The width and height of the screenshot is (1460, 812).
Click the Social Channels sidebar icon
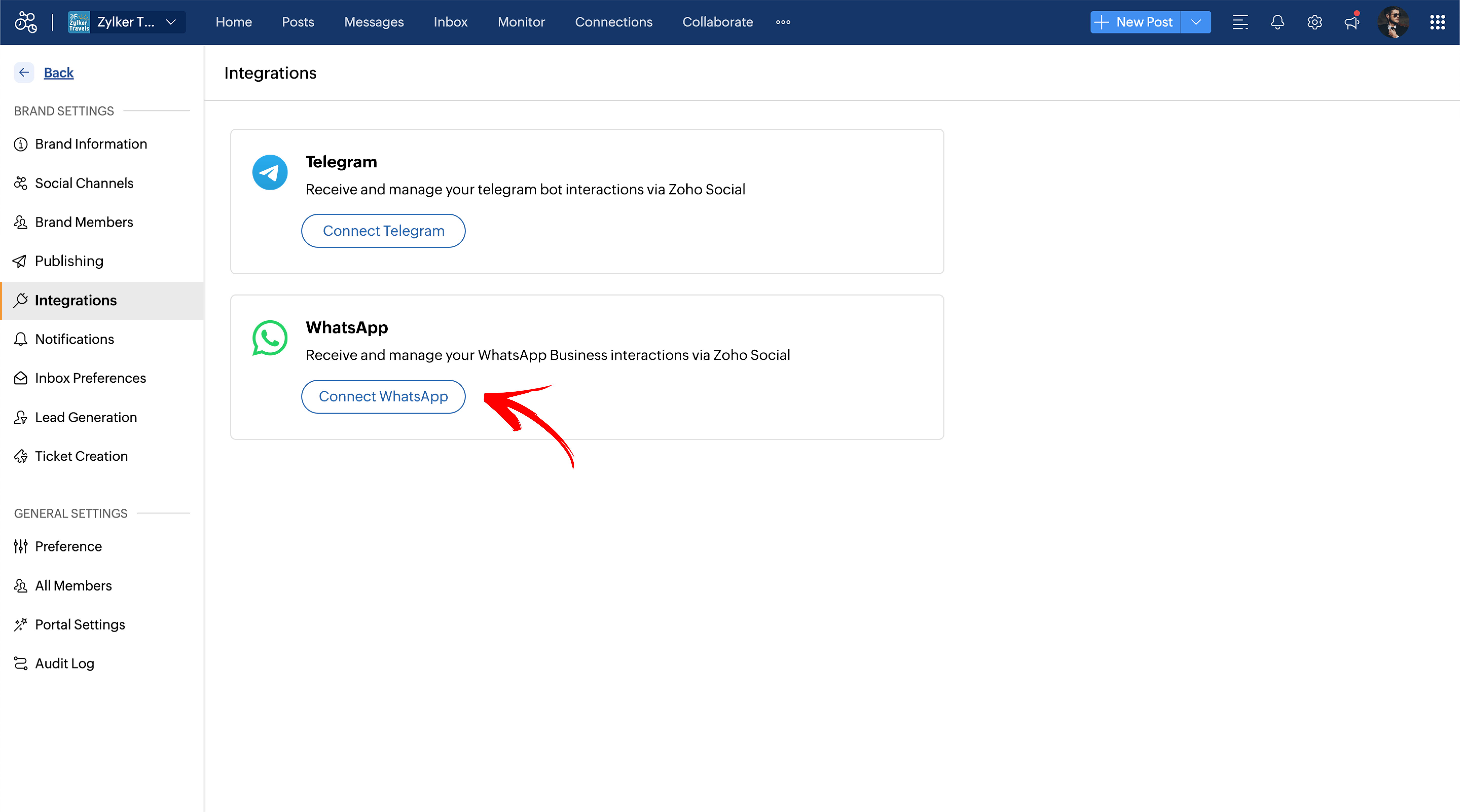tap(20, 183)
